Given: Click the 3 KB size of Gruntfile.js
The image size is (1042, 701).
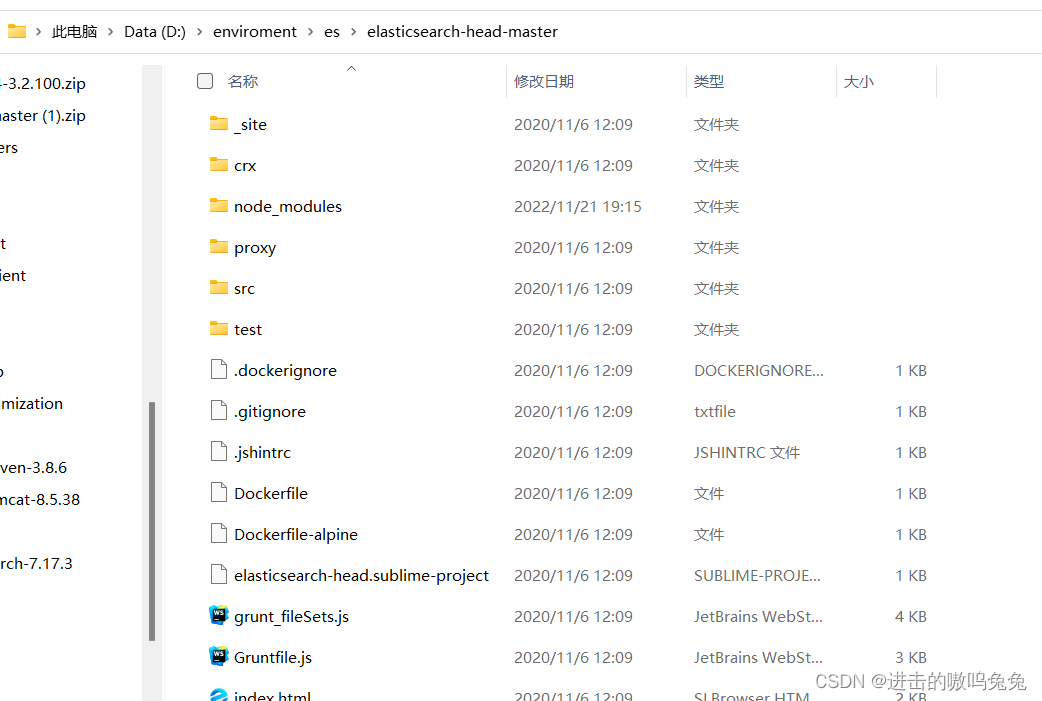Looking at the screenshot, I should coord(910,658).
